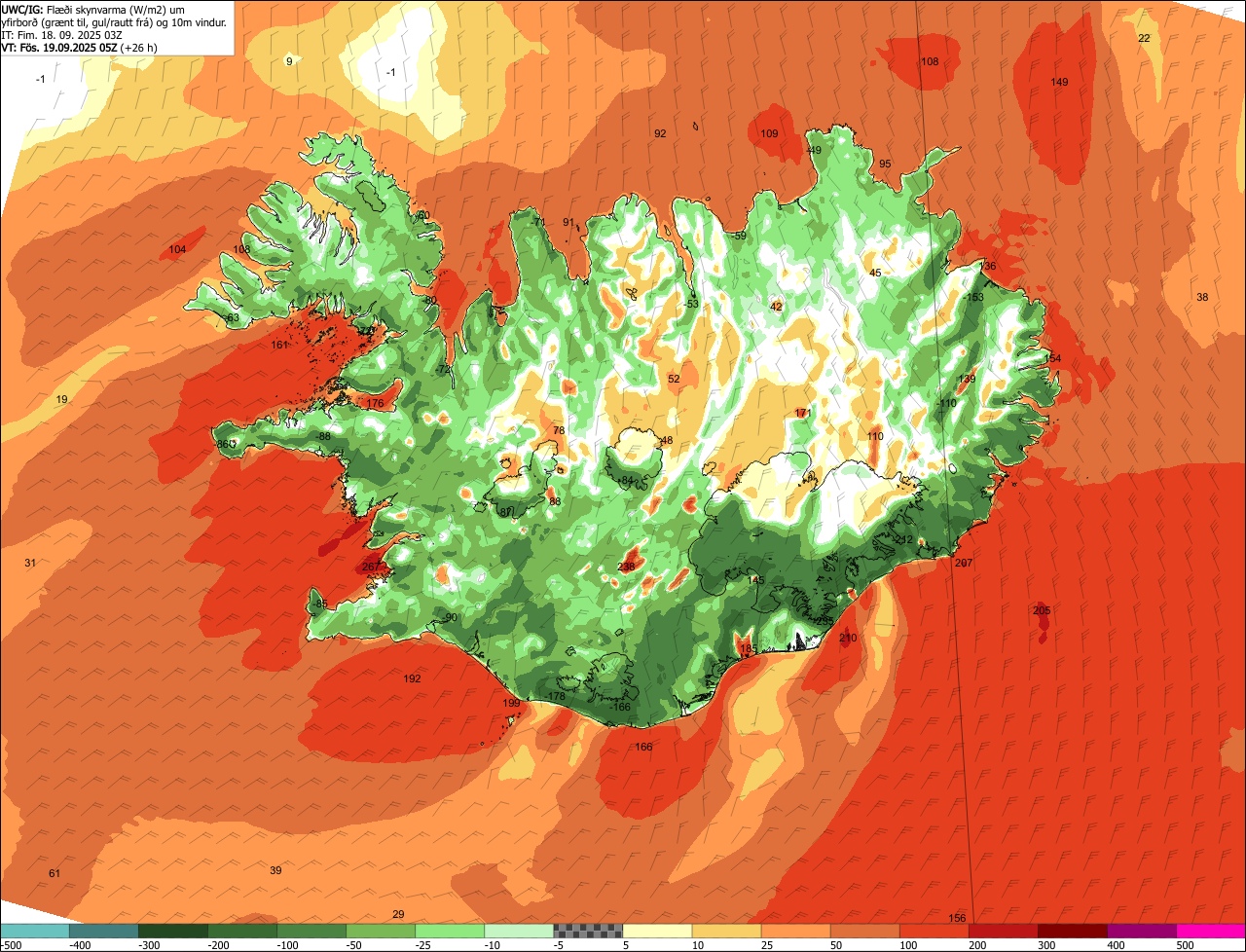Click the flux value 19 off the west coast
Screen dimensions: 1246x952
pyautogui.click(x=61, y=400)
